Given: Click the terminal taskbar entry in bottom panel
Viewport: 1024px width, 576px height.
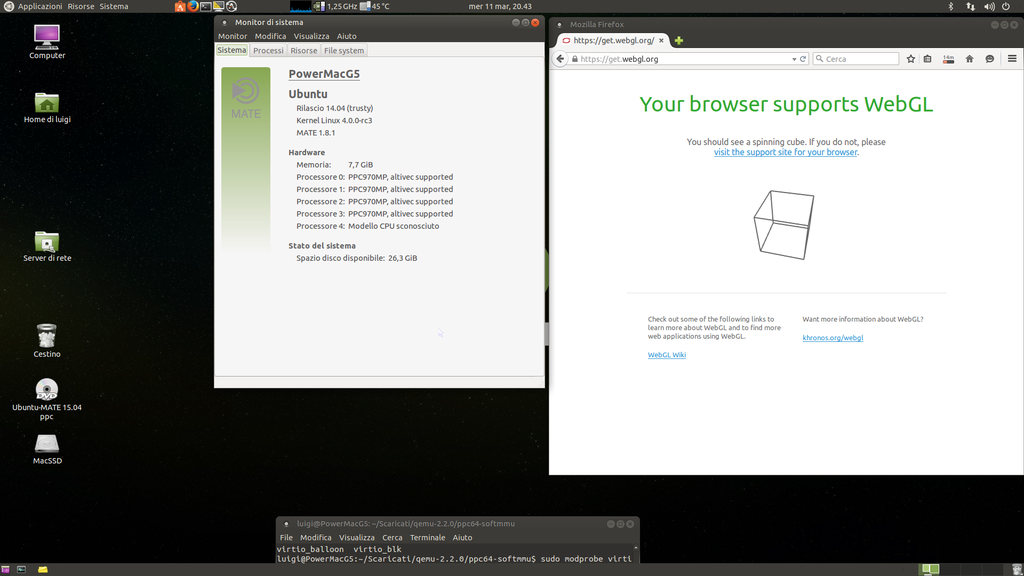Looking at the screenshot, I should [x=22, y=569].
